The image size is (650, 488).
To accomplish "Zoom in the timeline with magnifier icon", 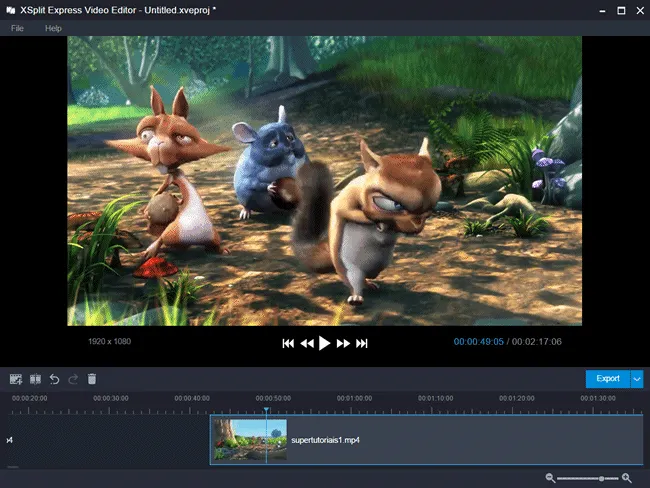I will click(x=627, y=478).
